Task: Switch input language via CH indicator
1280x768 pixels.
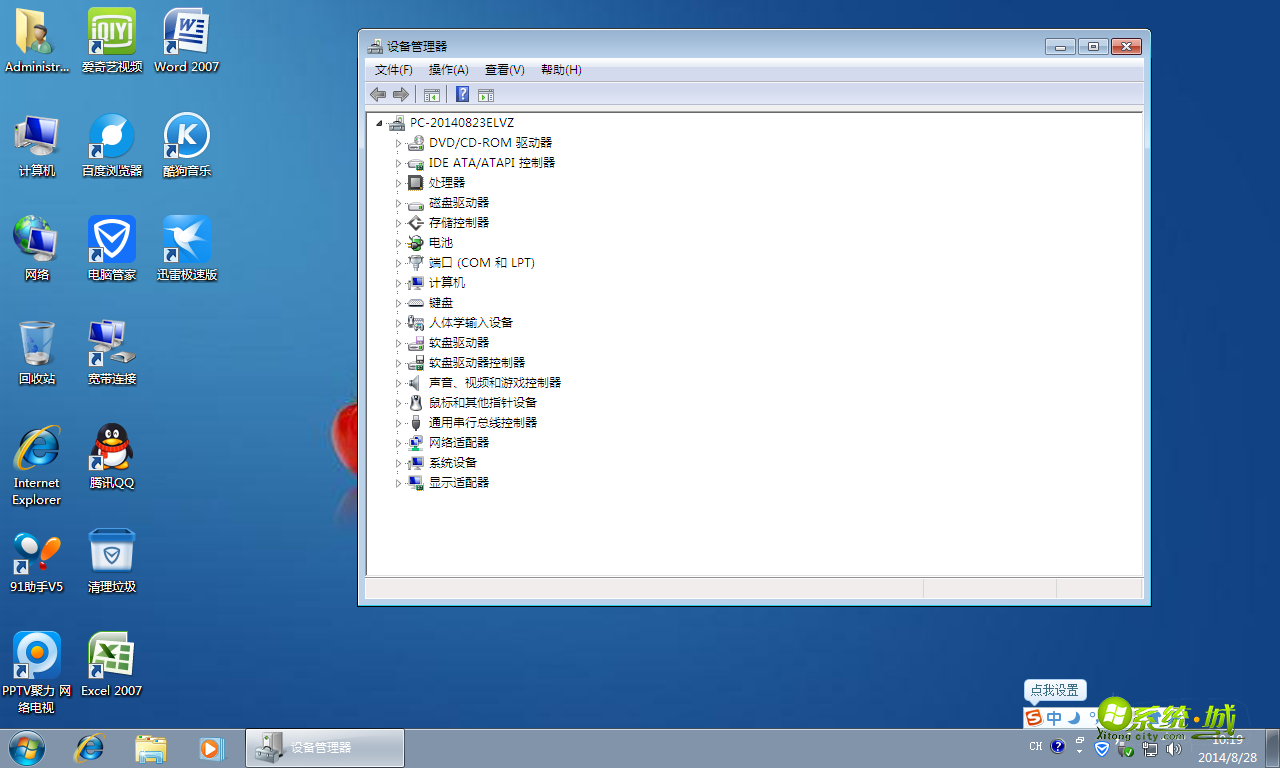Action: coord(1036,746)
